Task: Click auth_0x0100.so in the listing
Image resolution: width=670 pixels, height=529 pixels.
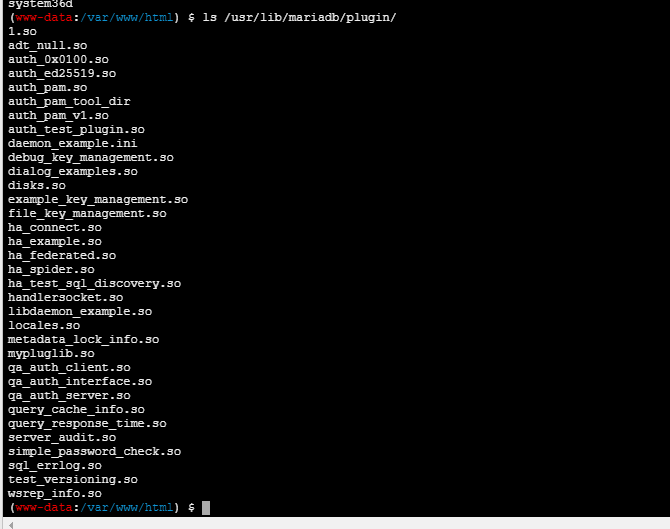Action: [58, 59]
